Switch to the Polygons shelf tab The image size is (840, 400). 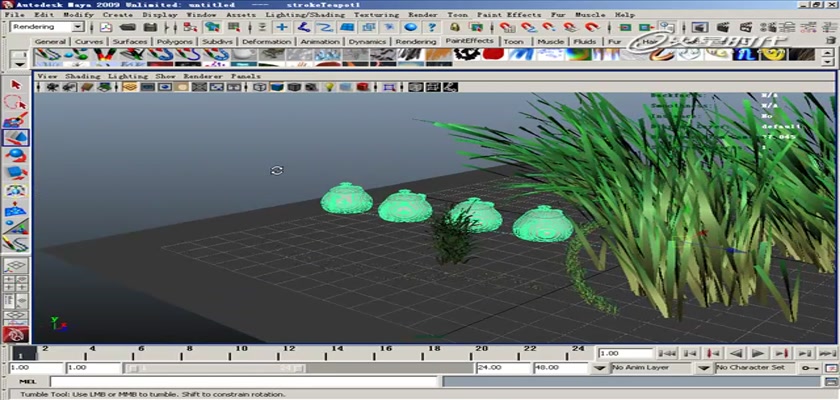click(175, 41)
